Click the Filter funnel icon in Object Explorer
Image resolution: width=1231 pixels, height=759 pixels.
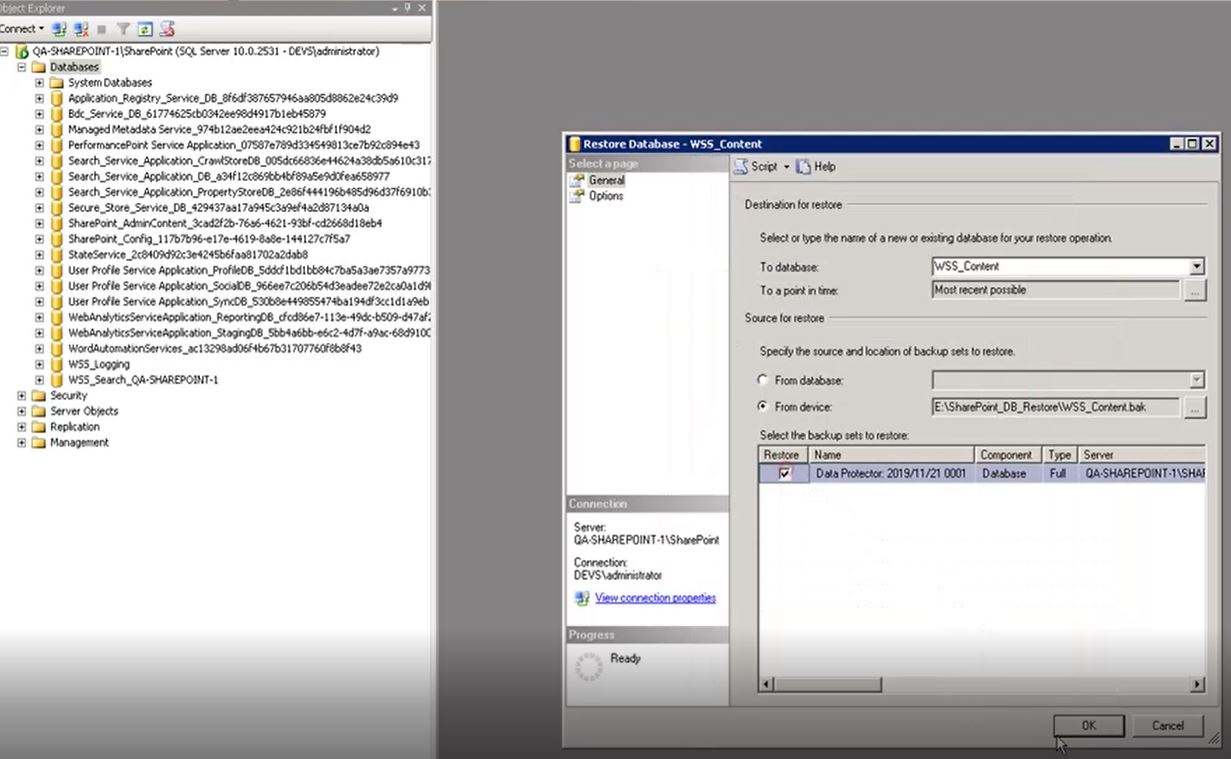[x=124, y=29]
